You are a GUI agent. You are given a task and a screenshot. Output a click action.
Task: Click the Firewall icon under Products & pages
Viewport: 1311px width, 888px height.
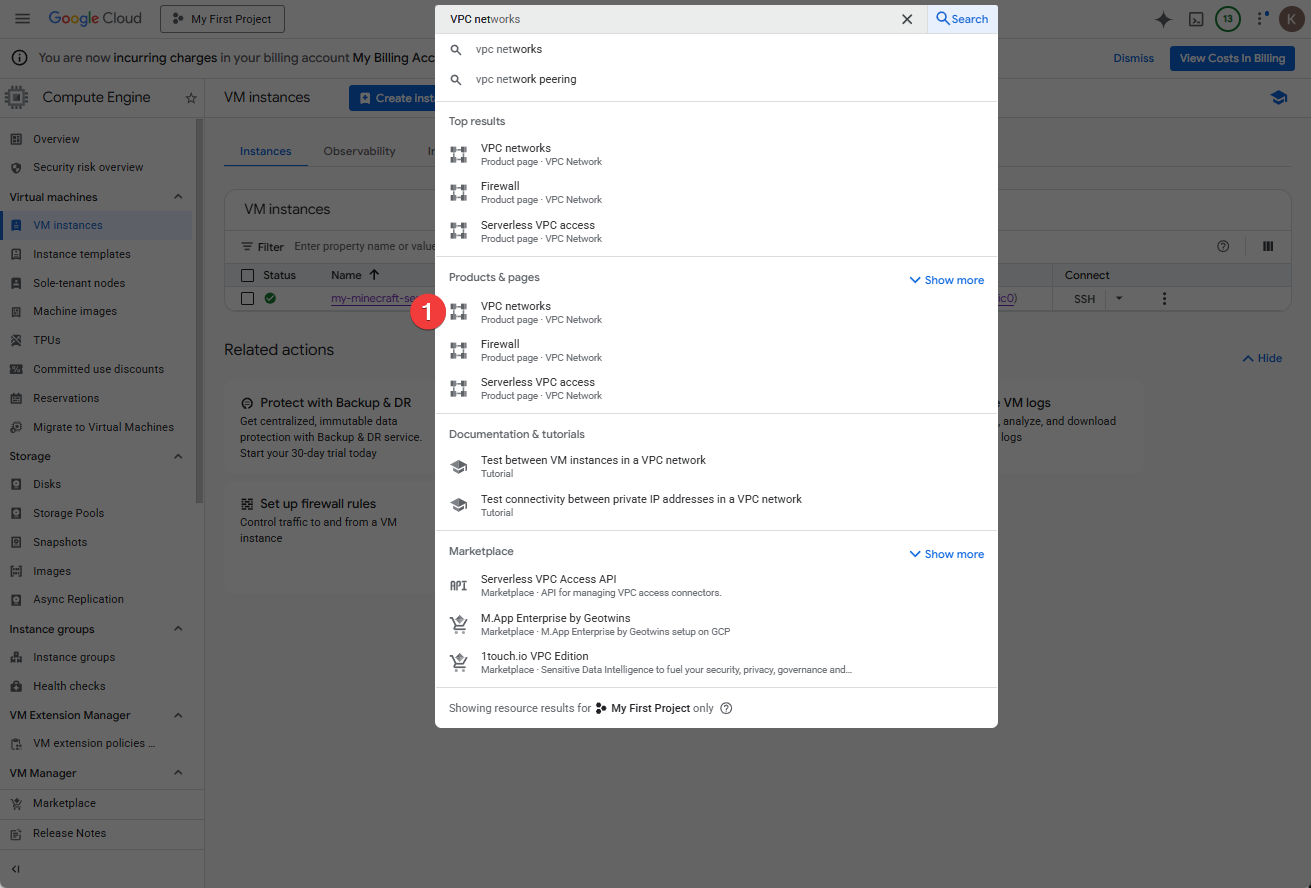coord(459,350)
